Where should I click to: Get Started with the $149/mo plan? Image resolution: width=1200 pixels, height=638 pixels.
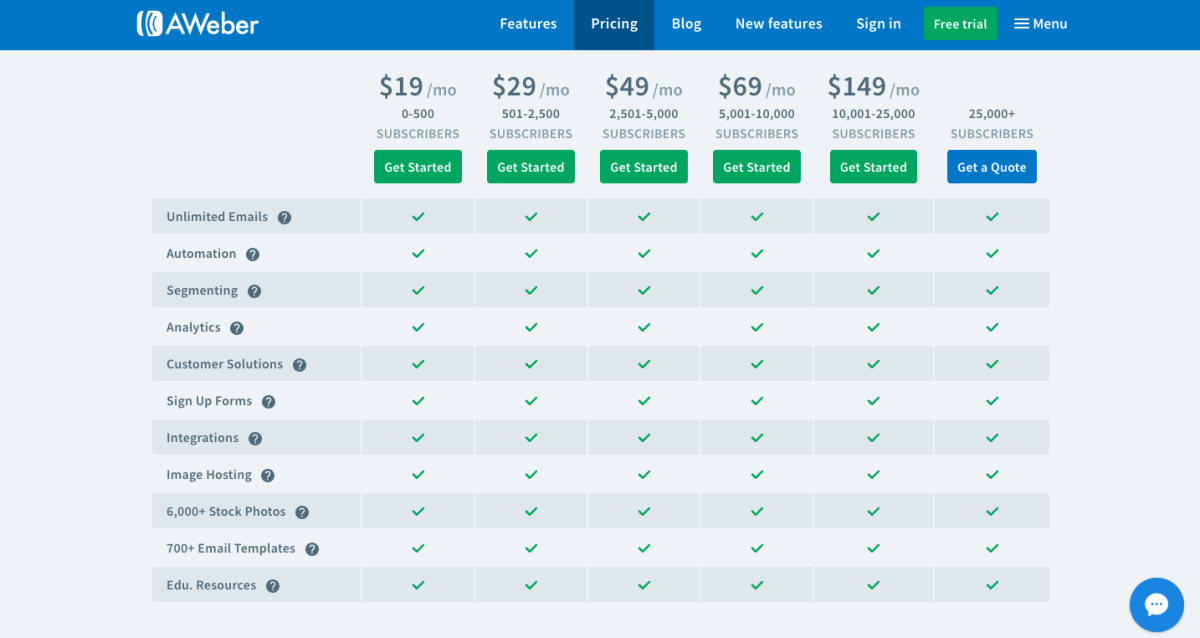click(873, 167)
